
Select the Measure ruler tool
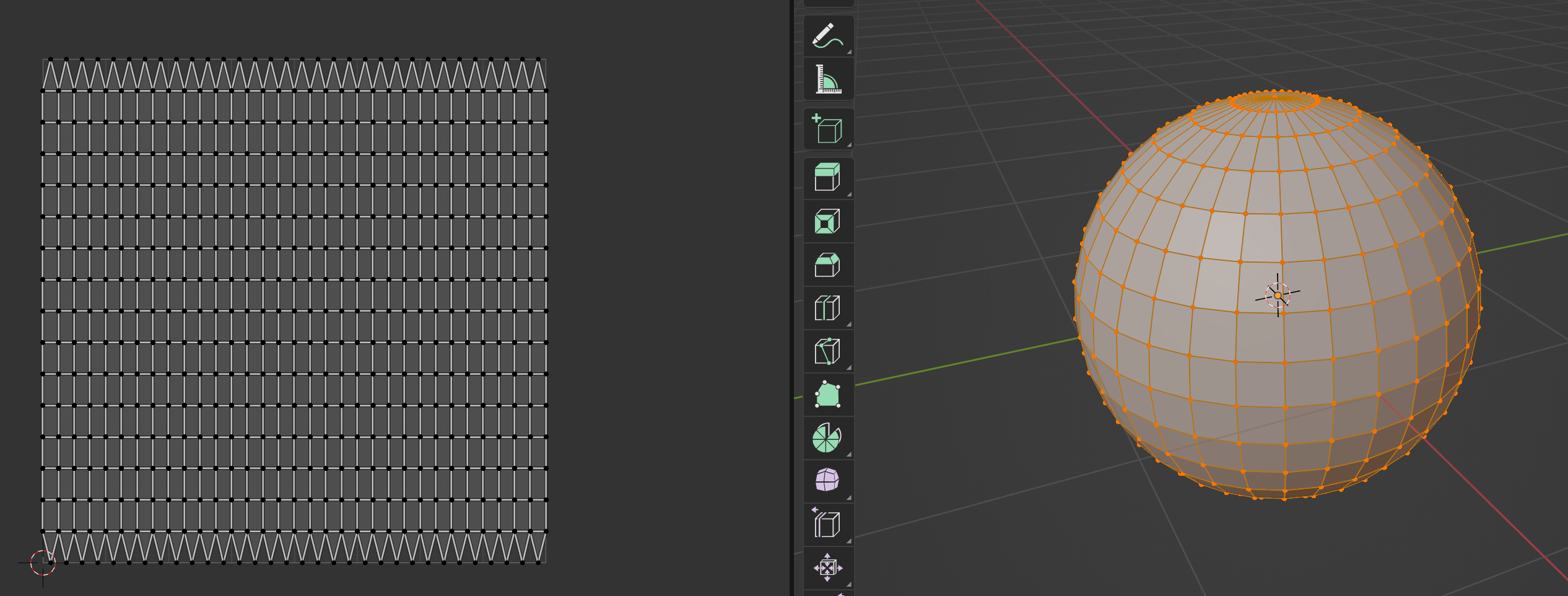(x=828, y=79)
